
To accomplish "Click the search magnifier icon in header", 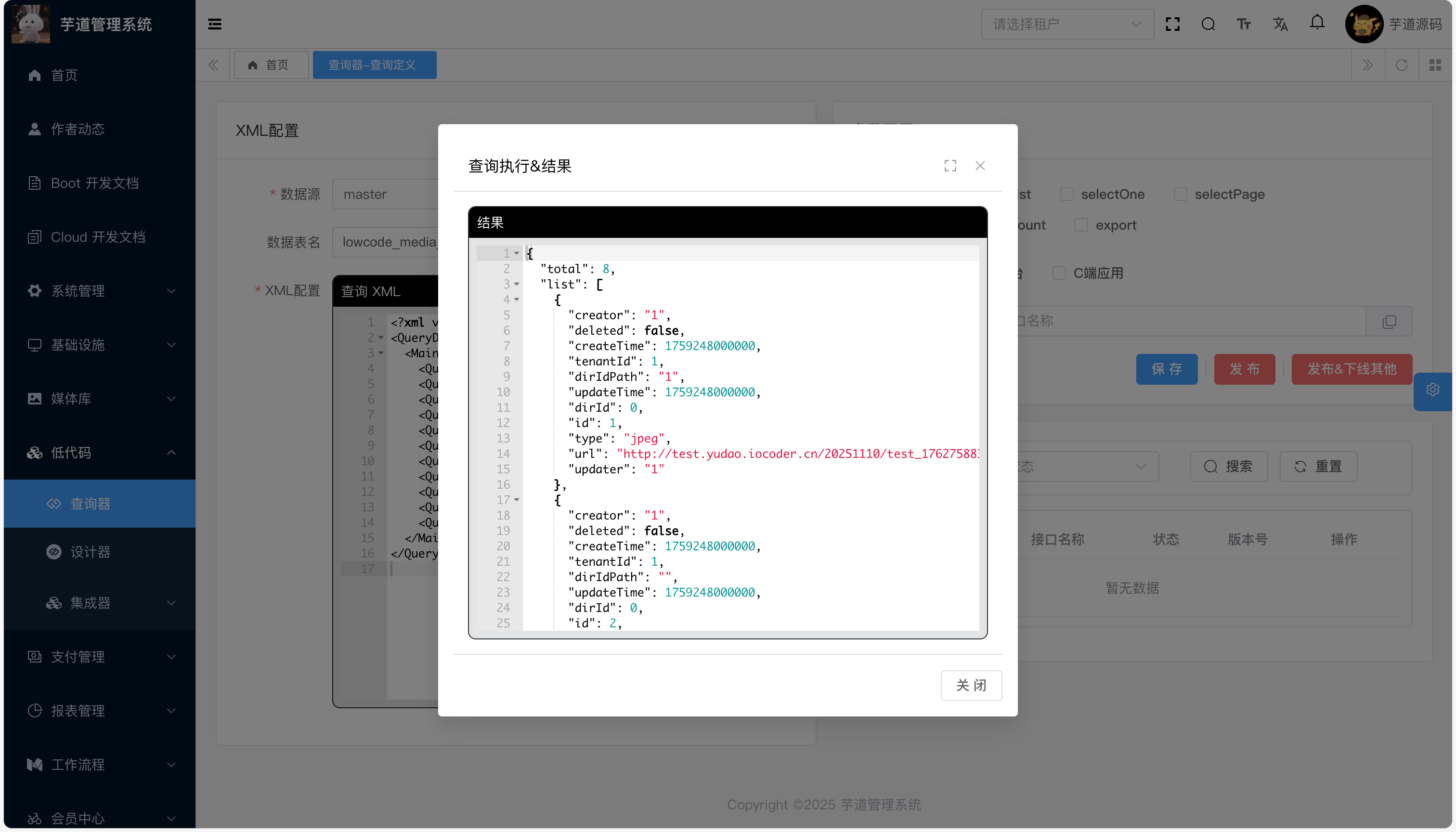I will [x=1208, y=24].
